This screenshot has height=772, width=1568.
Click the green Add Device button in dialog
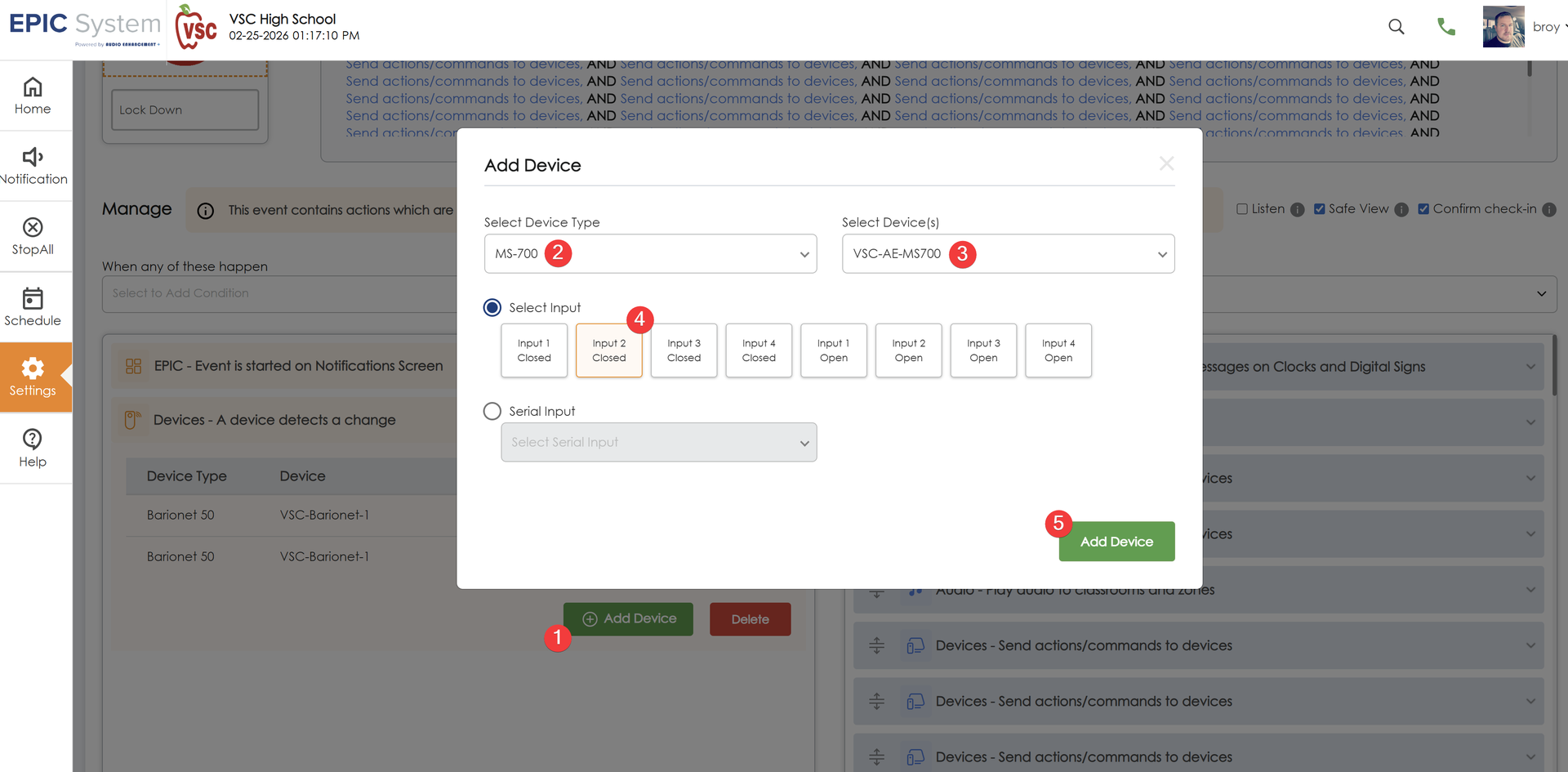pos(1116,542)
